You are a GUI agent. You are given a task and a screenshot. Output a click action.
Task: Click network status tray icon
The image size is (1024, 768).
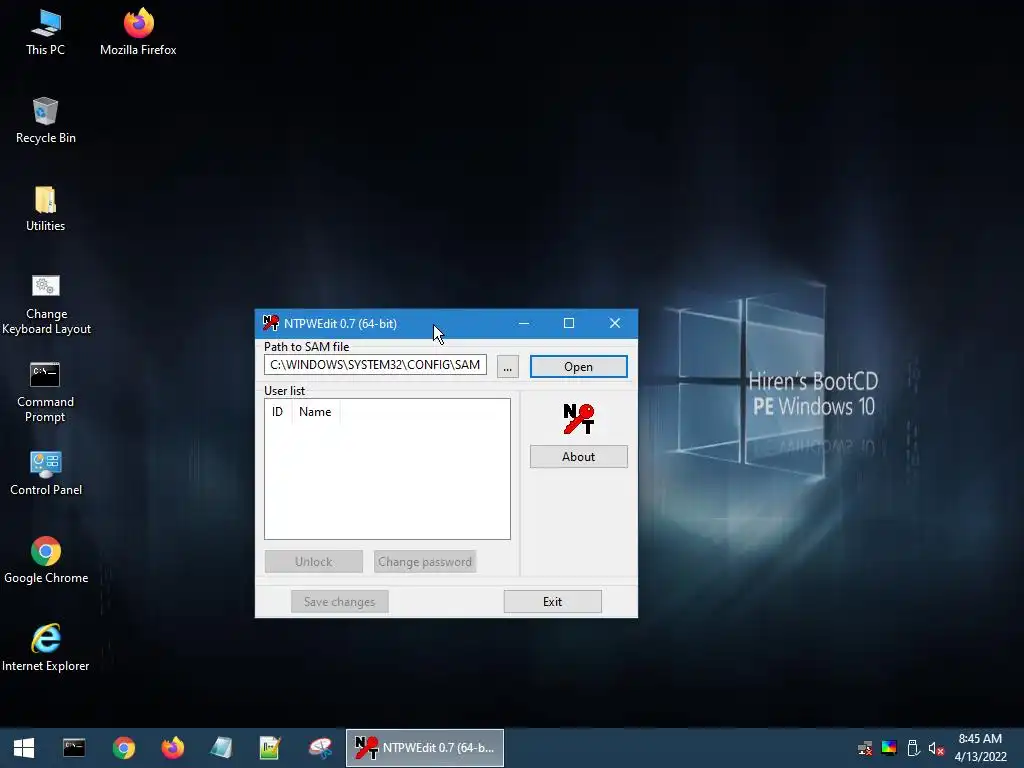(x=865, y=748)
